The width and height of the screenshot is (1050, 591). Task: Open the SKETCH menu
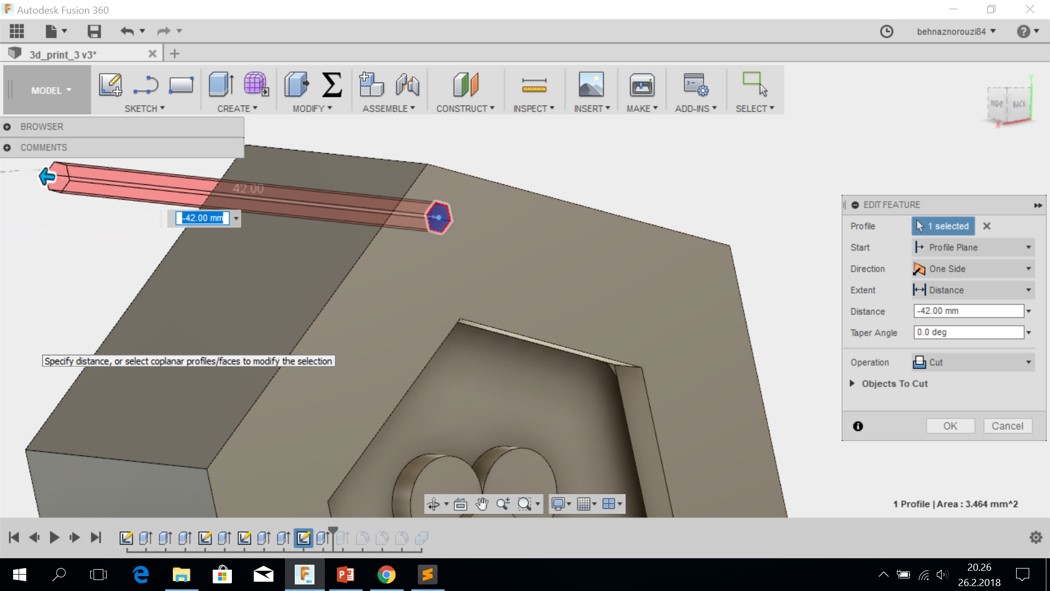click(144, 108)
